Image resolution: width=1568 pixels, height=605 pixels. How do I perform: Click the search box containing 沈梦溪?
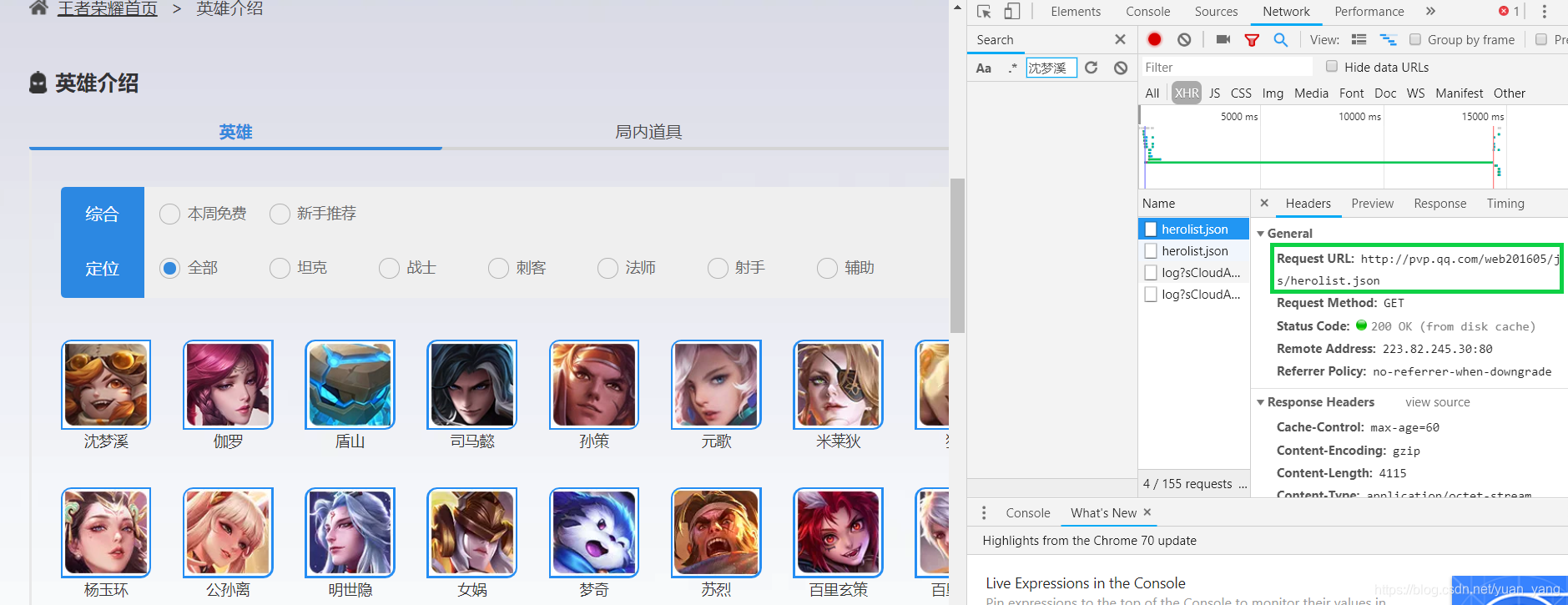pos(1051,68)
